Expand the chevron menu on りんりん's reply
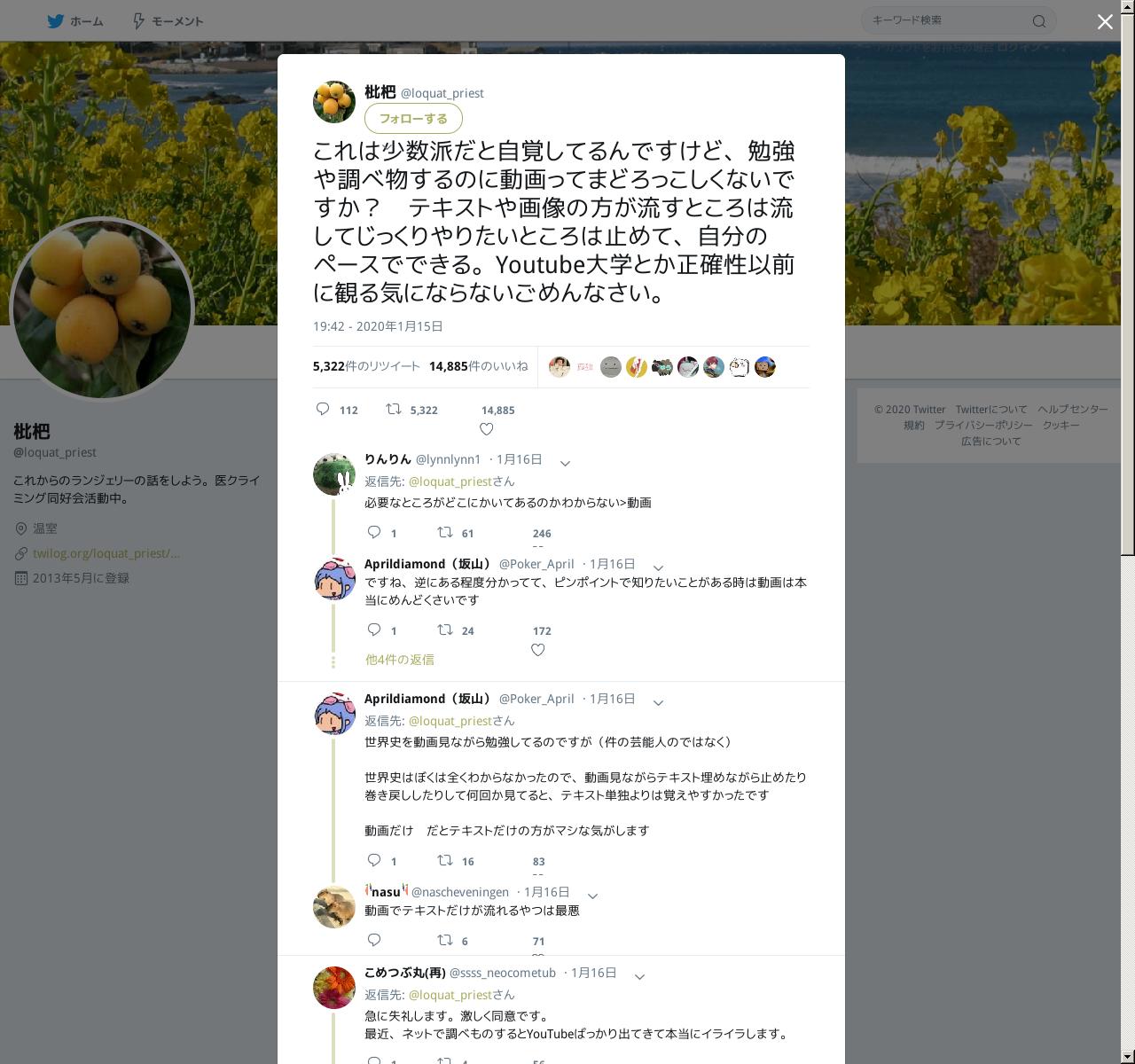 pyautogui.click(x=565, y=463)
